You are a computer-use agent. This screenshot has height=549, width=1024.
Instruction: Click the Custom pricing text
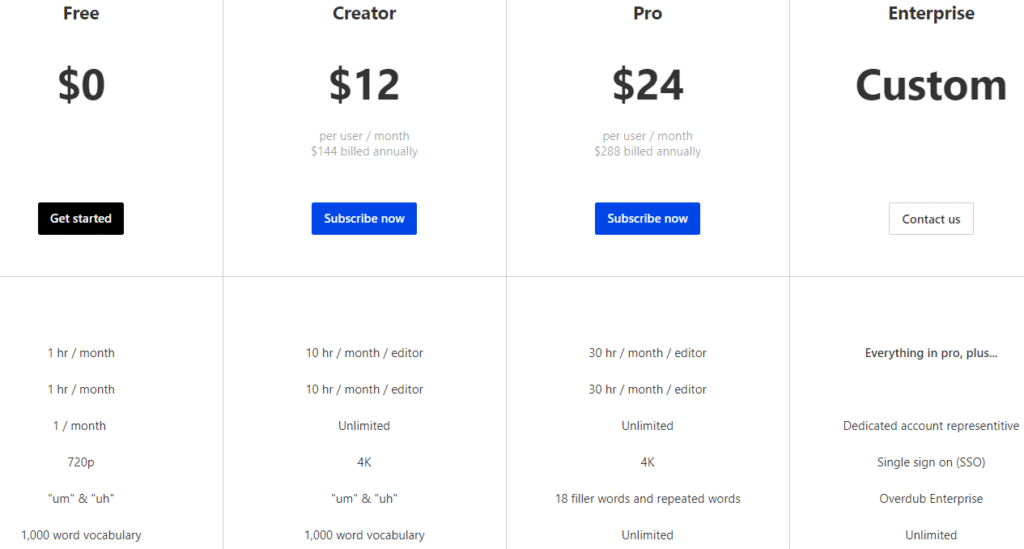tap(931, 85)
